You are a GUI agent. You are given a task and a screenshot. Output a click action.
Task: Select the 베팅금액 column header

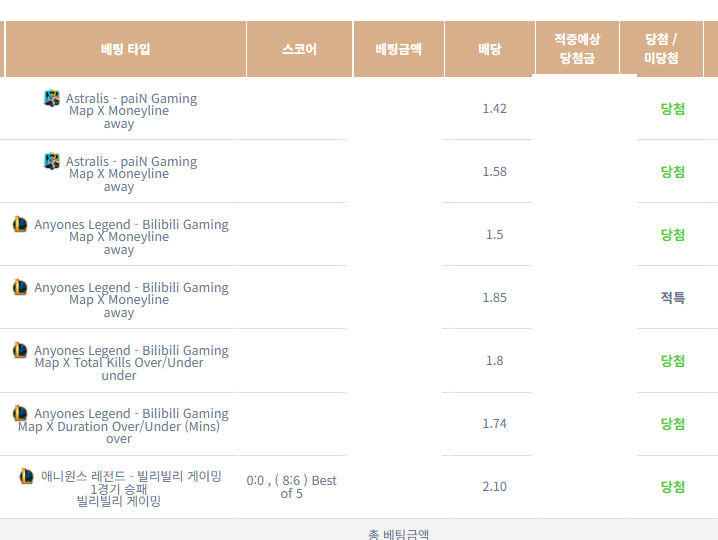[398, 49]
